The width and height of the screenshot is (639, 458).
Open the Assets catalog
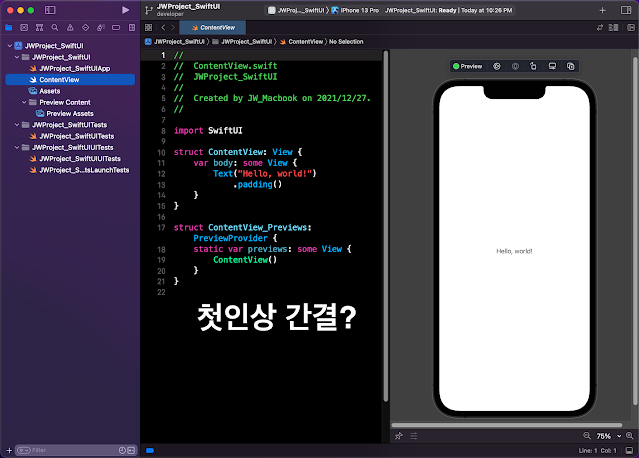click(44, 91)
